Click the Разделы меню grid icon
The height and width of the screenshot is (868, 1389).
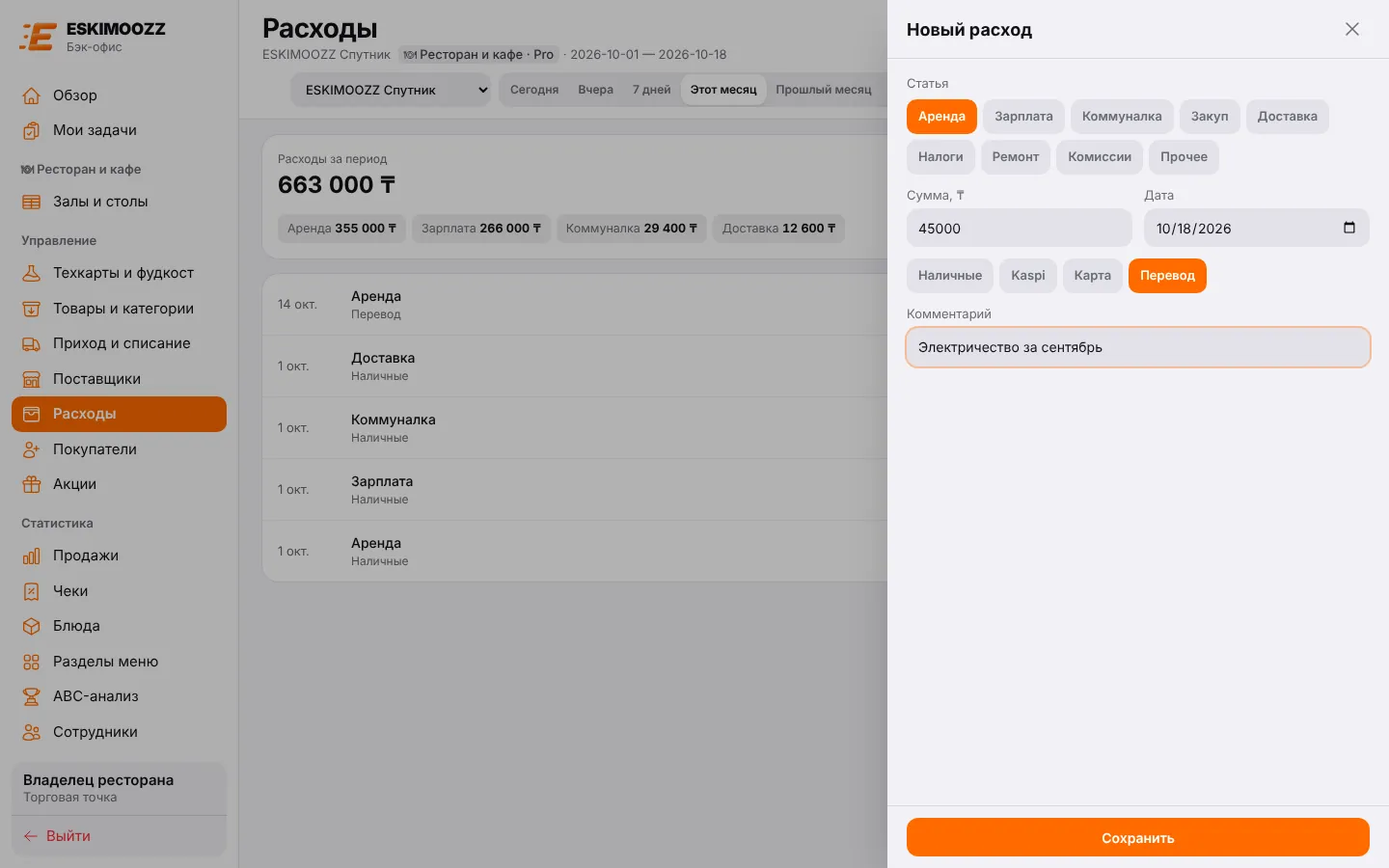click(x=32, y=662)
